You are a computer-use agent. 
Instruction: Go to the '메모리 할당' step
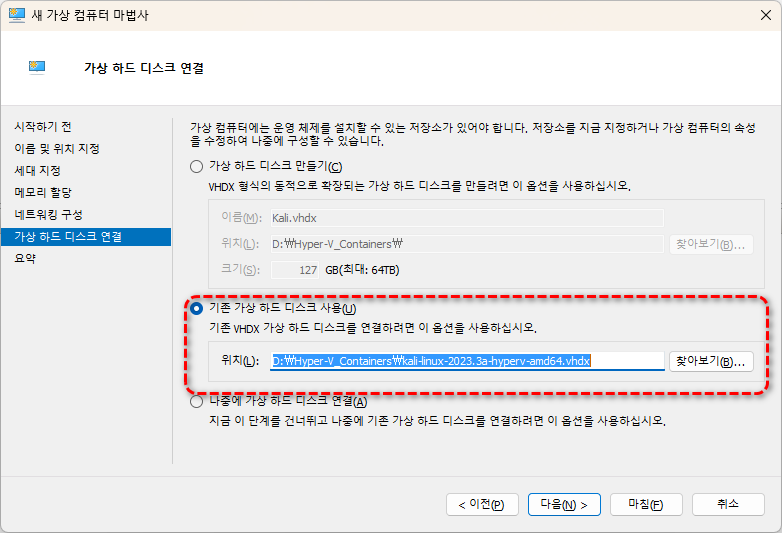pyautogui.click(x=43, y=192)
